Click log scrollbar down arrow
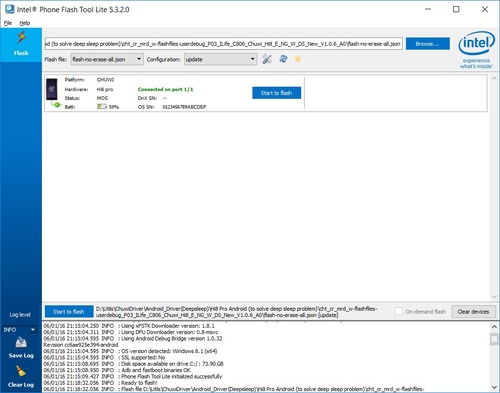 click(x=494, y=387)
